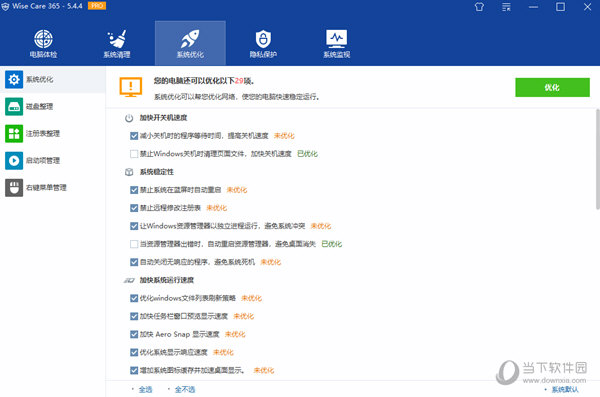The height and width of the screenshot is (397, 600).
Task: Click the 启动项管理 startup sidebar icon
Action: [x=14, y=160]
